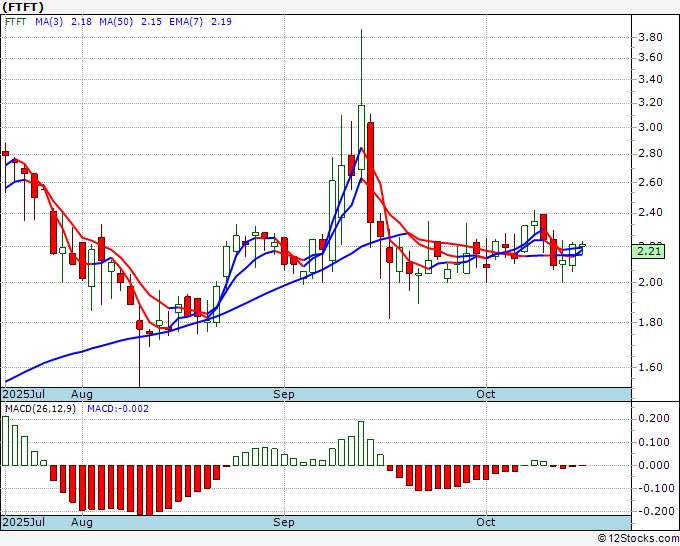Select Sep on the price chart timeline
Viewport: 680px width, 546px height.
click(285, 394)
